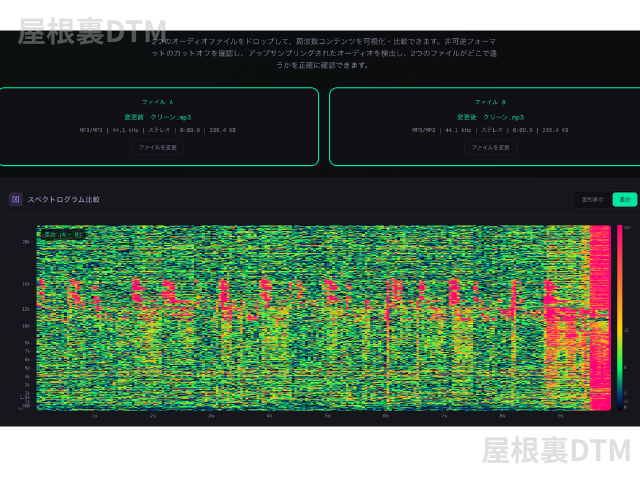The image size is (640, 480).
Task: Click the ファイル A heading label
Action: [x=158, y=102]
